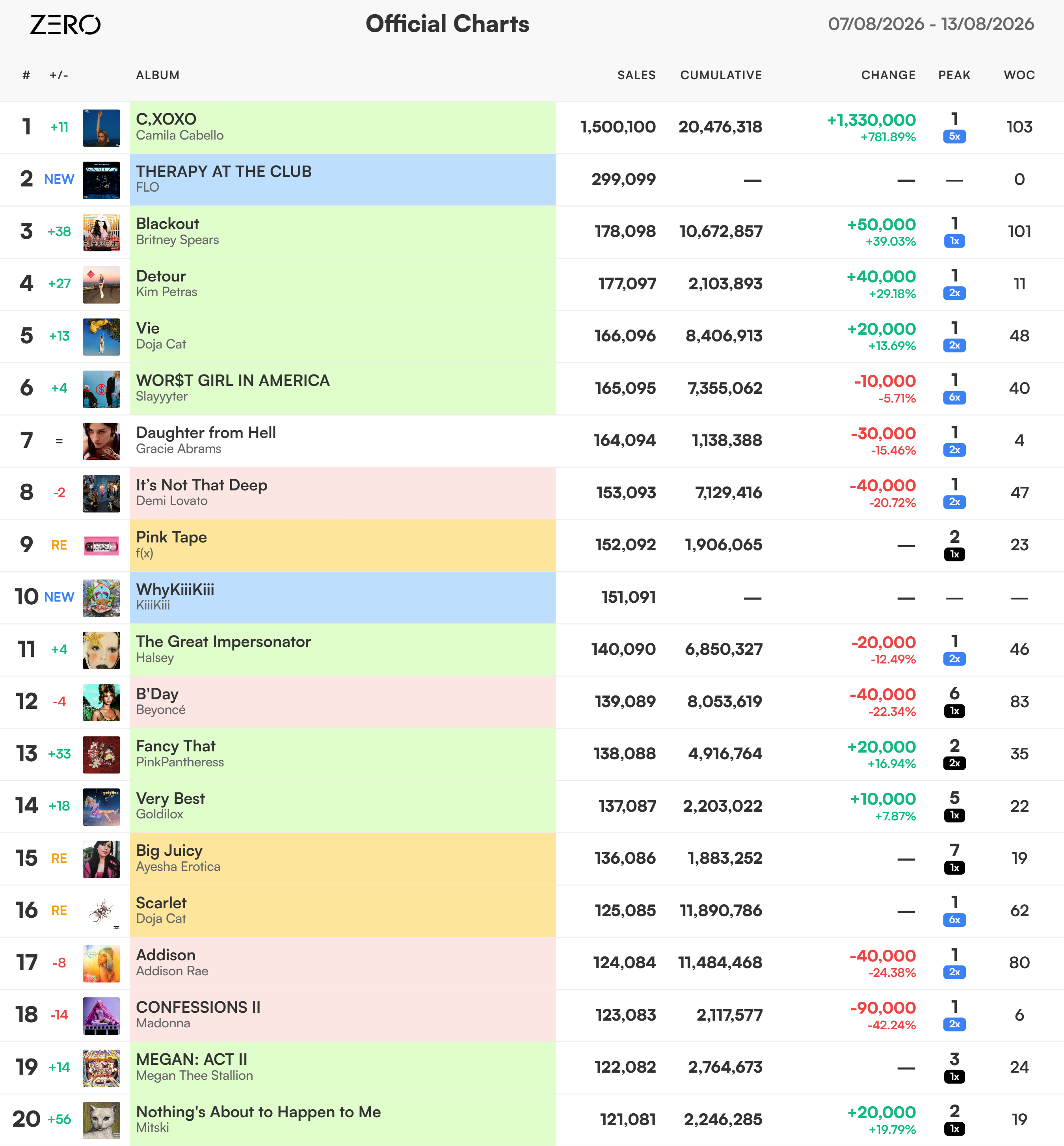Click the It's Not That Deep title

click(x=201, y=485)
